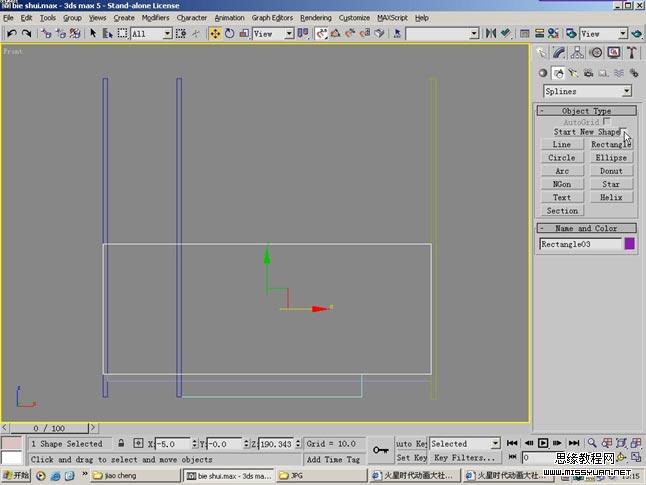Click the Rectangle spline button
Image resolution: width=646 pixels, height=485 pixels.
pyautogui.click(x=611, y=145)
